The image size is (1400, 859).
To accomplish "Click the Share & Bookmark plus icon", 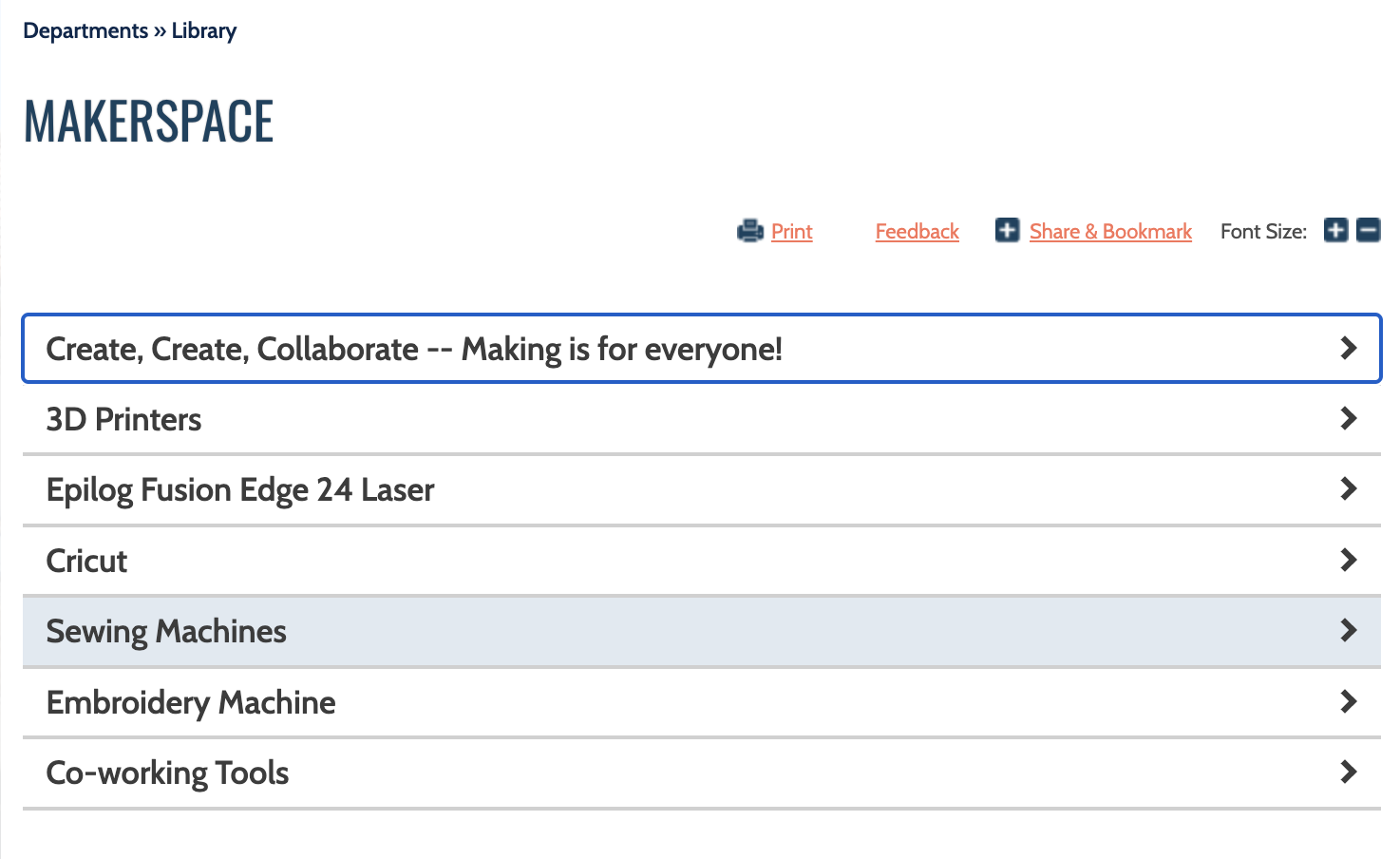I will (1007, 230).
